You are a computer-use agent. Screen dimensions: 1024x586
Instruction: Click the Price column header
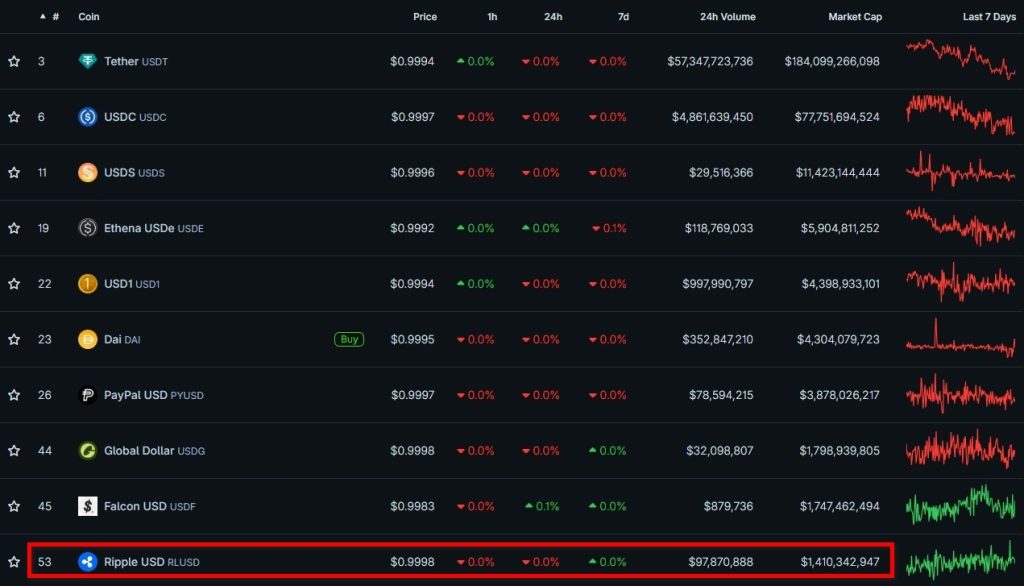(x=425, y=17)
